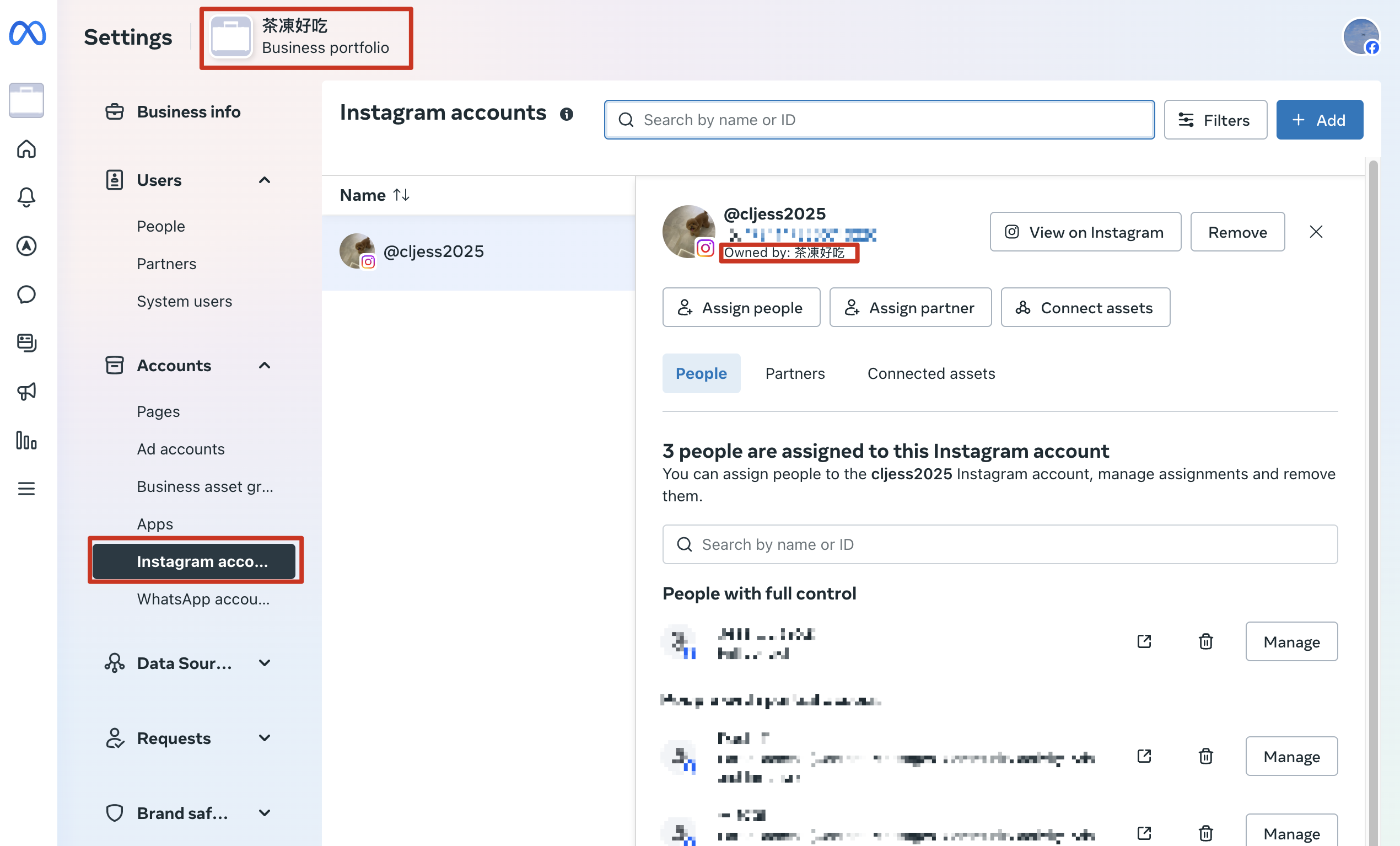Open Business asset groups

point(205,486)
